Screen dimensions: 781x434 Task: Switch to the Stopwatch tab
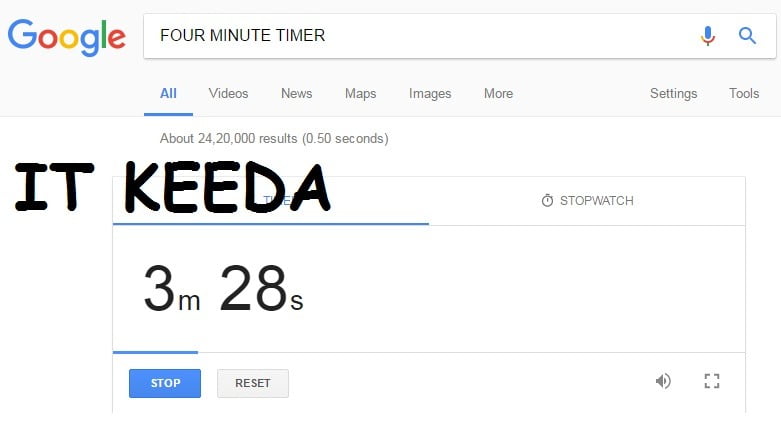[x=587, y=201]
